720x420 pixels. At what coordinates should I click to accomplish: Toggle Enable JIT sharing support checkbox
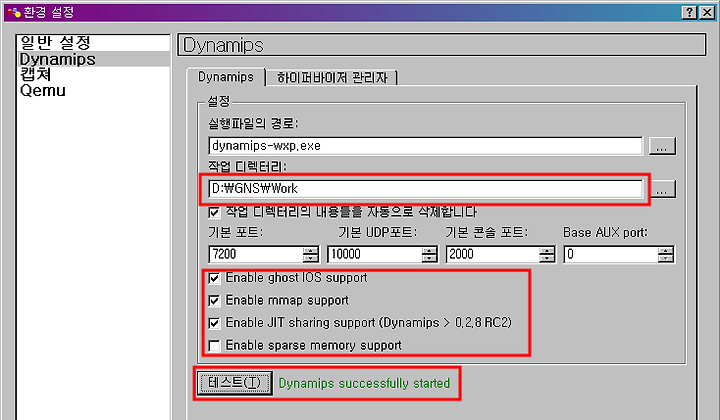(214, 323)
